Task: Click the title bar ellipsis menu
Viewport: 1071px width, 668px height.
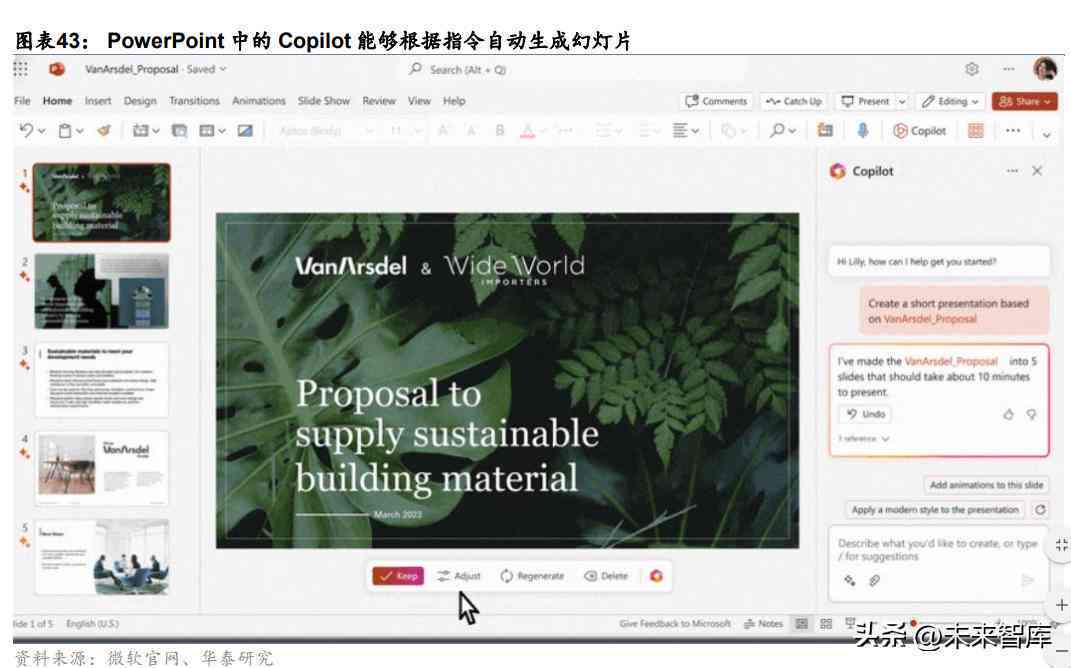Action: point(1009,69)
